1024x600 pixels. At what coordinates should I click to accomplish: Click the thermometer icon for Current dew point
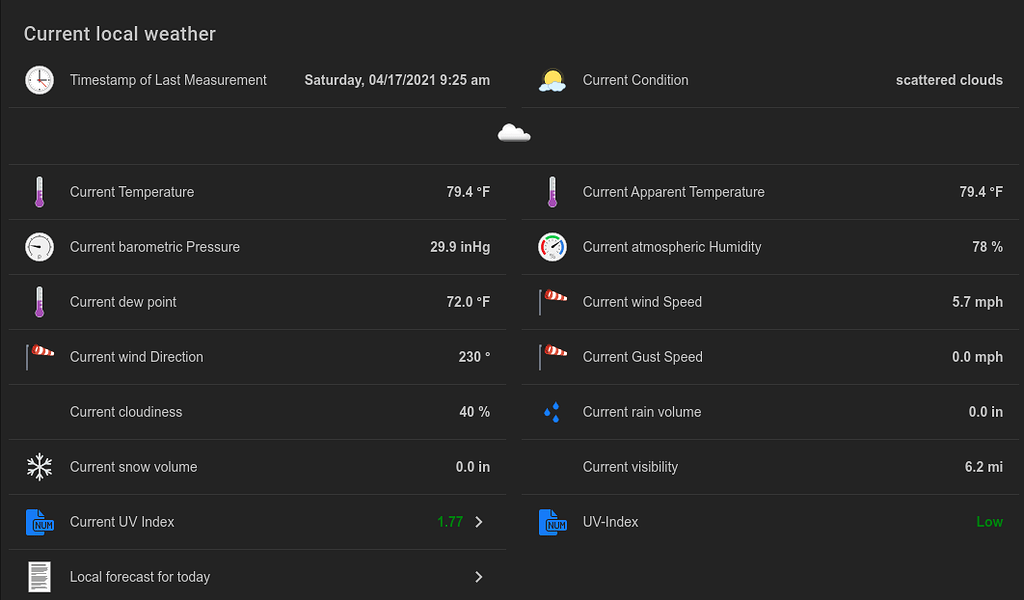tap(39, 302)
